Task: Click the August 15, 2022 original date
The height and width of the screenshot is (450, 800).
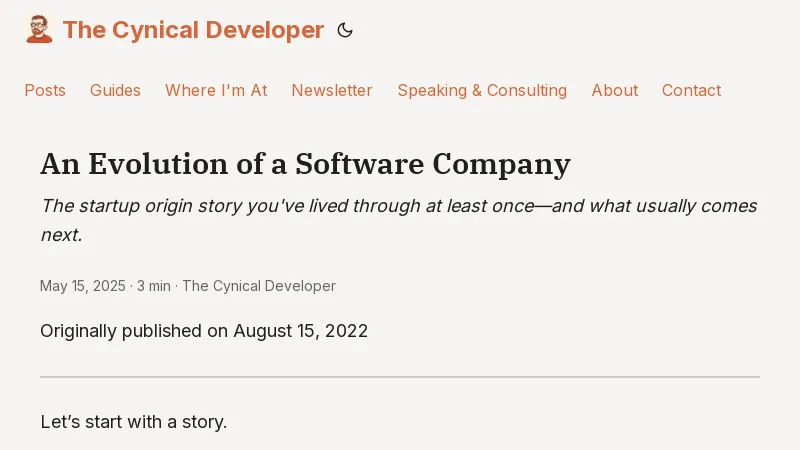Action: click(x=301, y=330)
